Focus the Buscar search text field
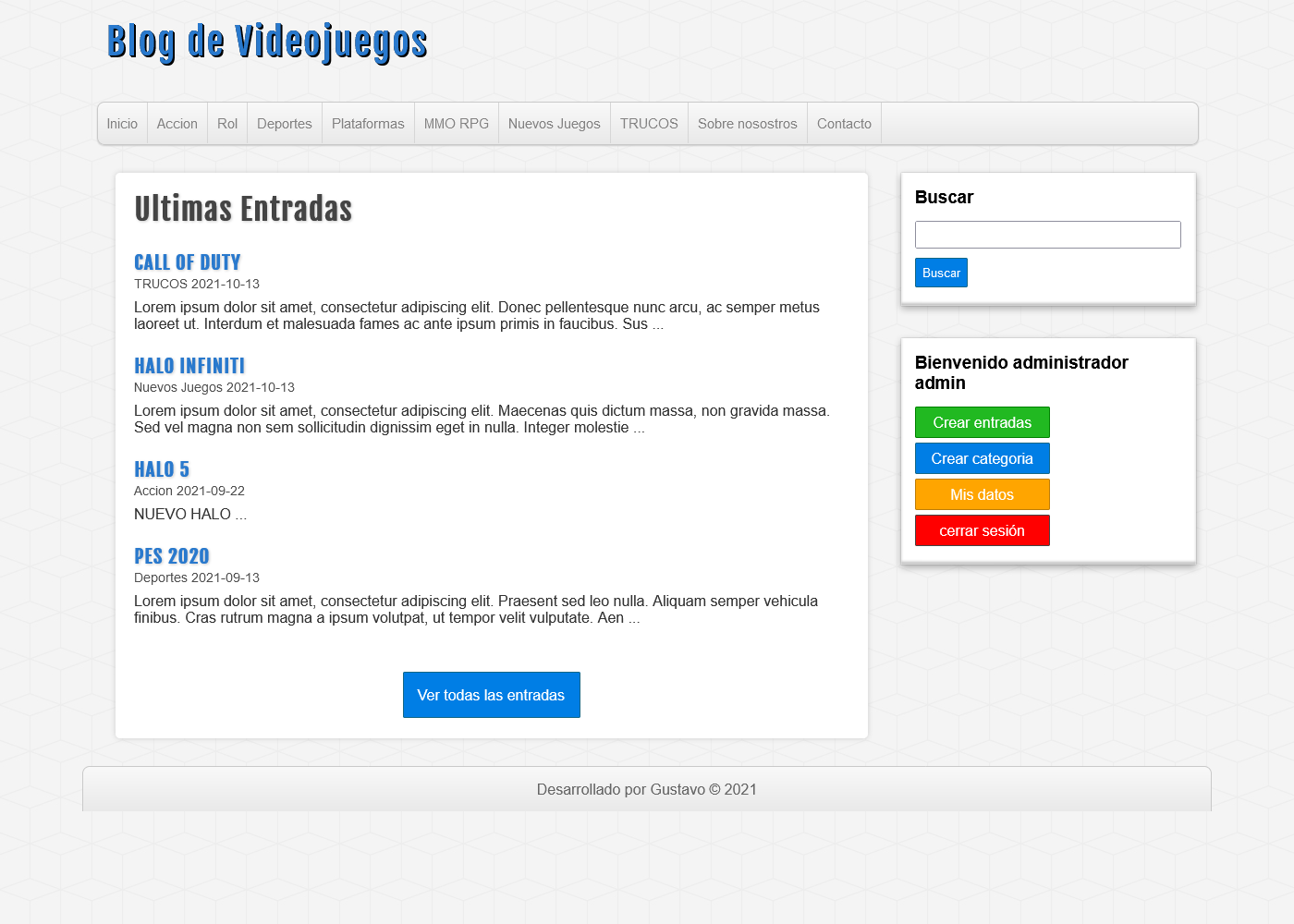Viewport: 1294px width, 924px height. click(1048, 235)
